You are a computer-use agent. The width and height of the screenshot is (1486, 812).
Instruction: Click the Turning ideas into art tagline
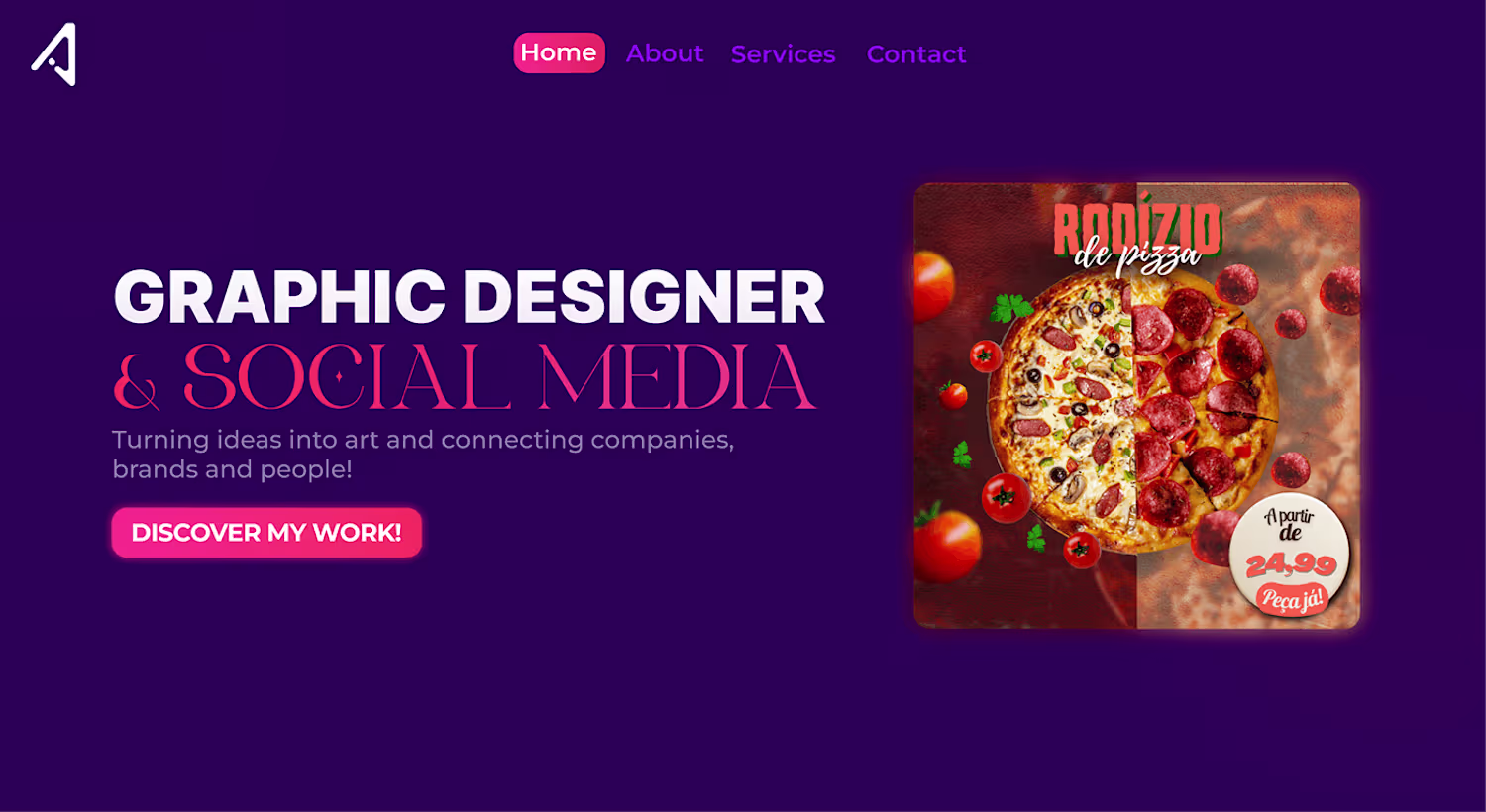pyautogui.click(x=423, y=455)
